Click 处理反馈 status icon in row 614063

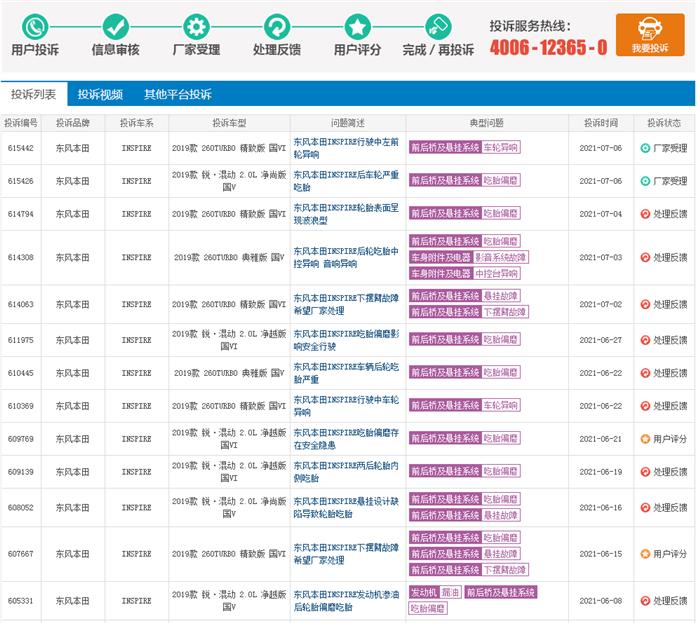pos(645,304)
